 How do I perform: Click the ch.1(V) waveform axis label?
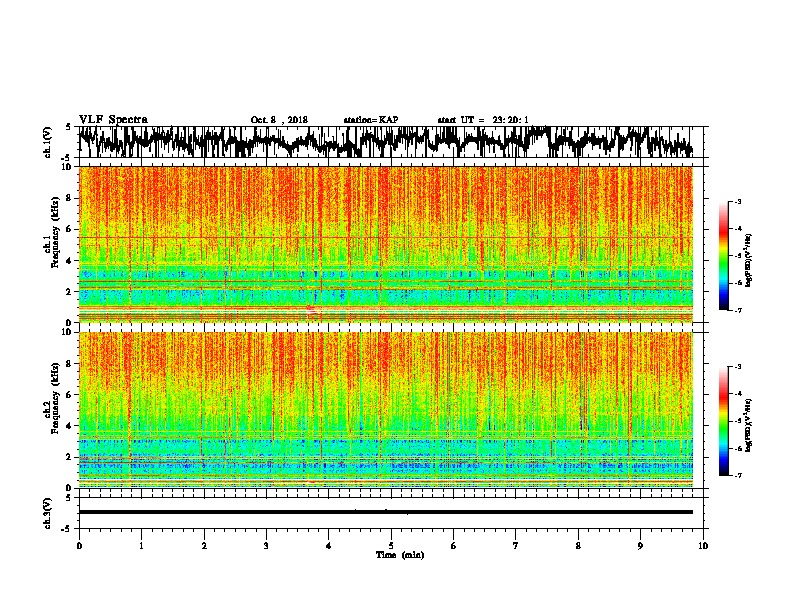click(48, 142)
